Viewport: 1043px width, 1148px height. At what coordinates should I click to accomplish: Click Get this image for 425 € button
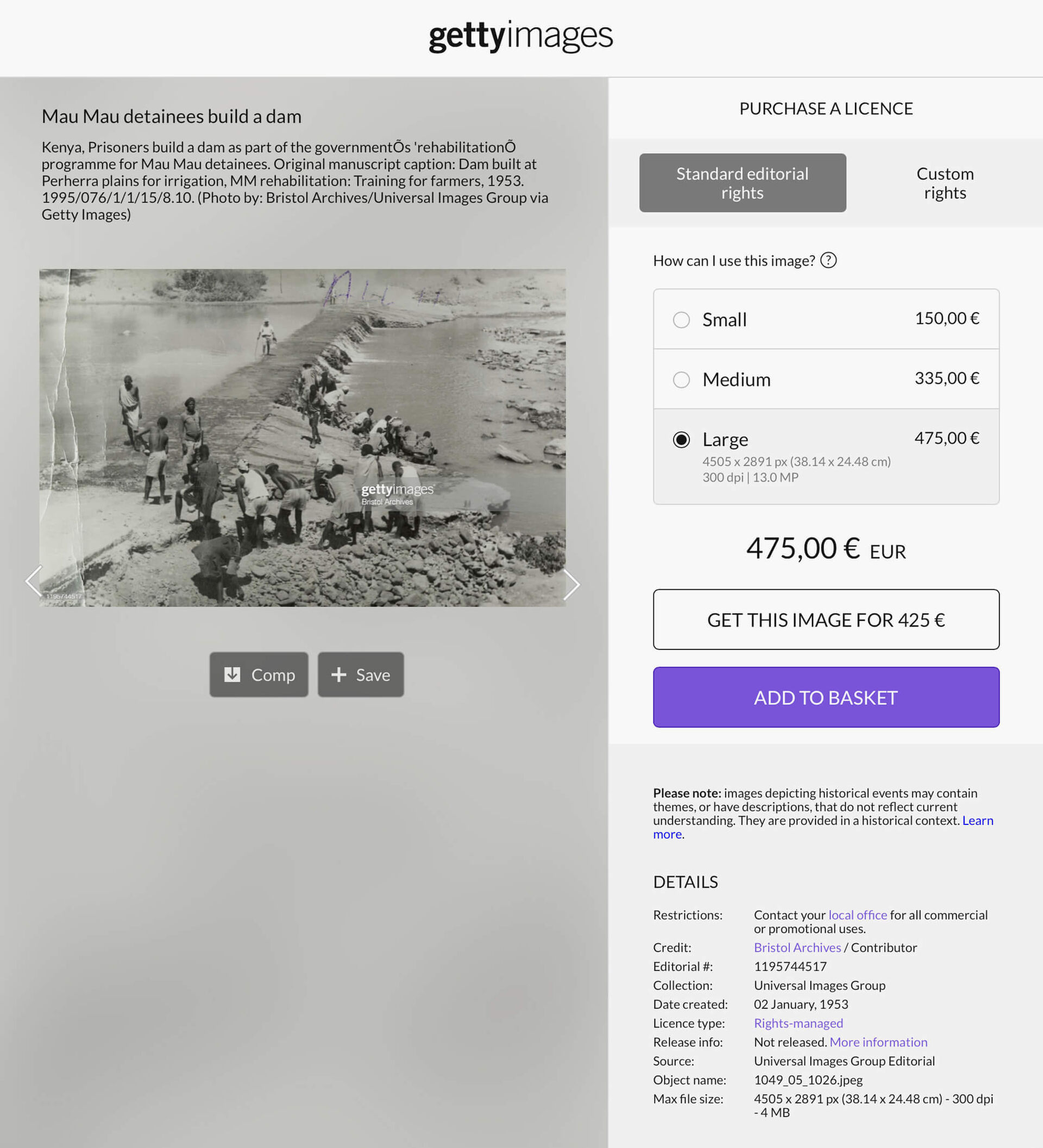pyautogui.click(x=826, y=620)
